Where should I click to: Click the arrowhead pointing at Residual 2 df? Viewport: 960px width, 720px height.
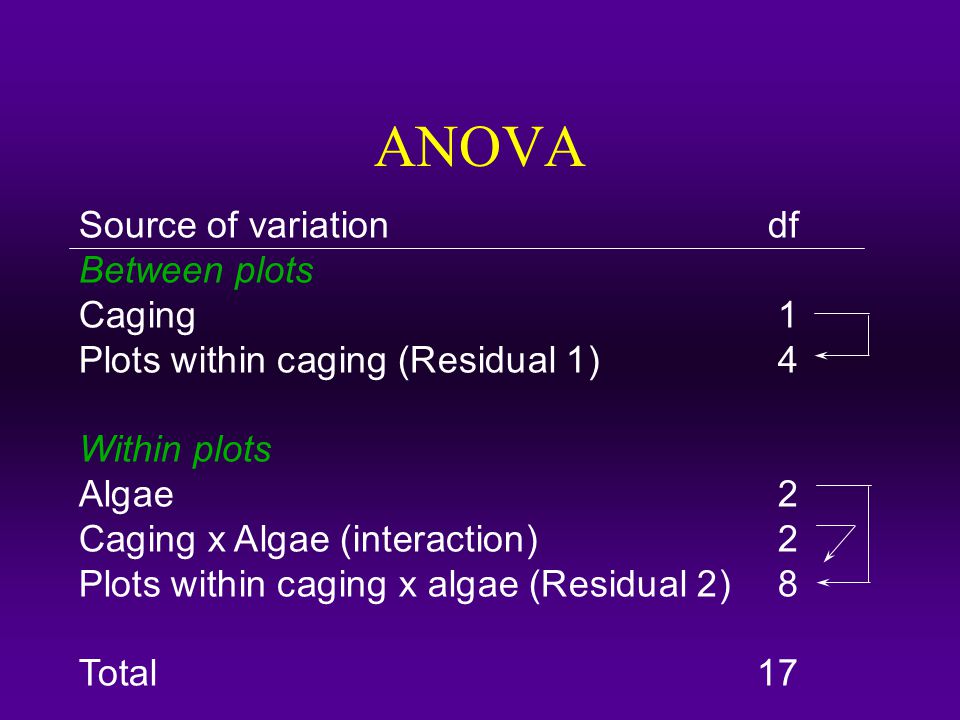tap(823, 582)
